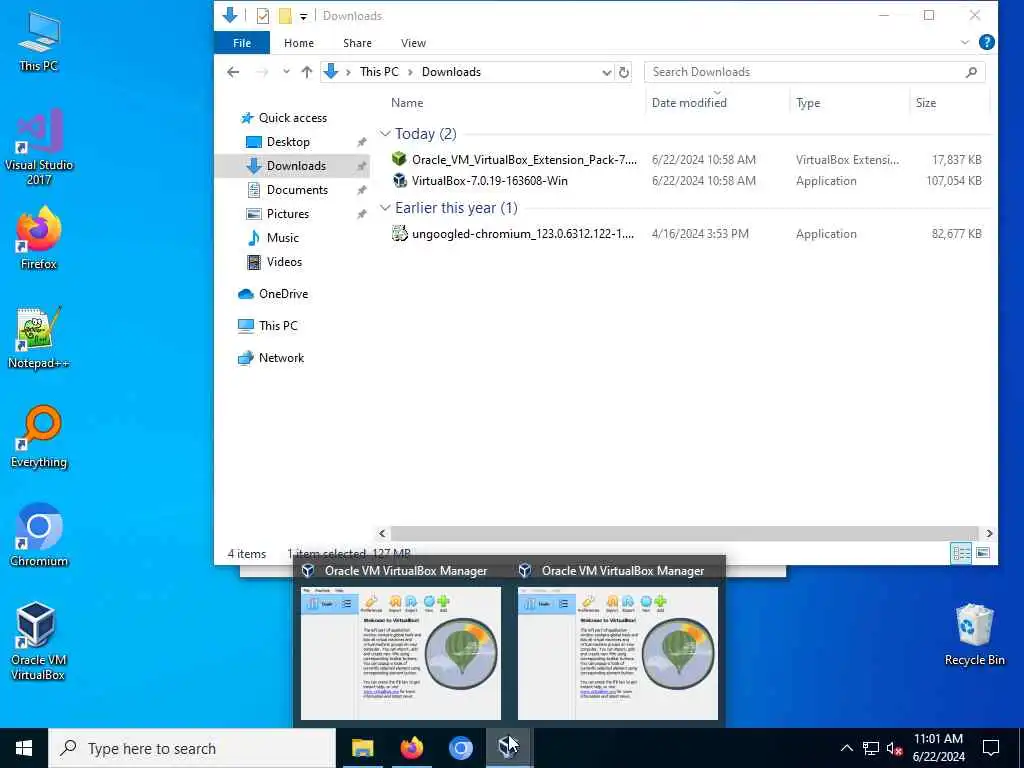The height and width of the screenshot is (768, 1024).
Task: Select the ungoogled-chromium installer file
Action: point(522,234)
